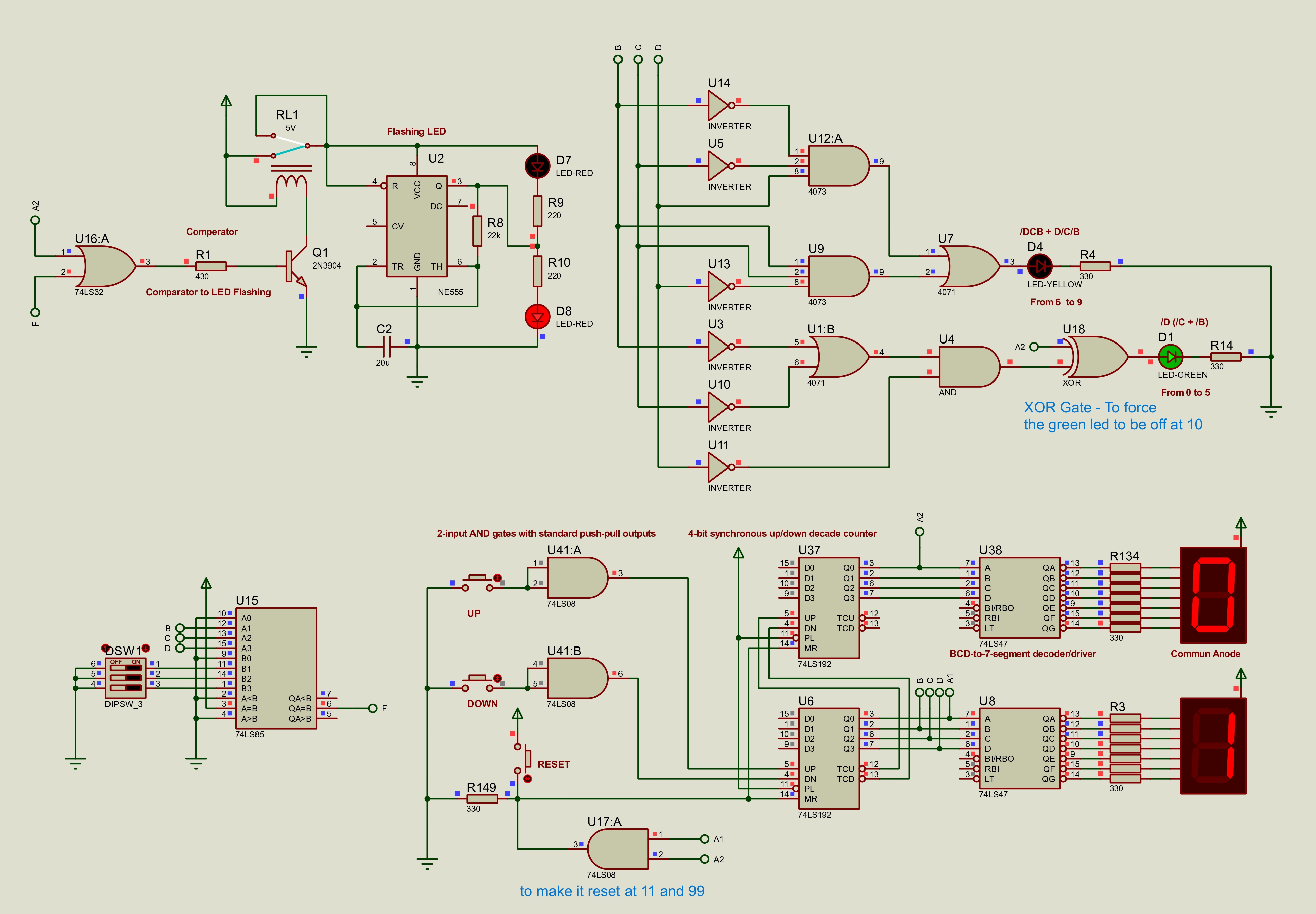Click 'BCD-to-7-segment decoder/driver' label
This screenshot has height=914, width=1316.
1023,654
